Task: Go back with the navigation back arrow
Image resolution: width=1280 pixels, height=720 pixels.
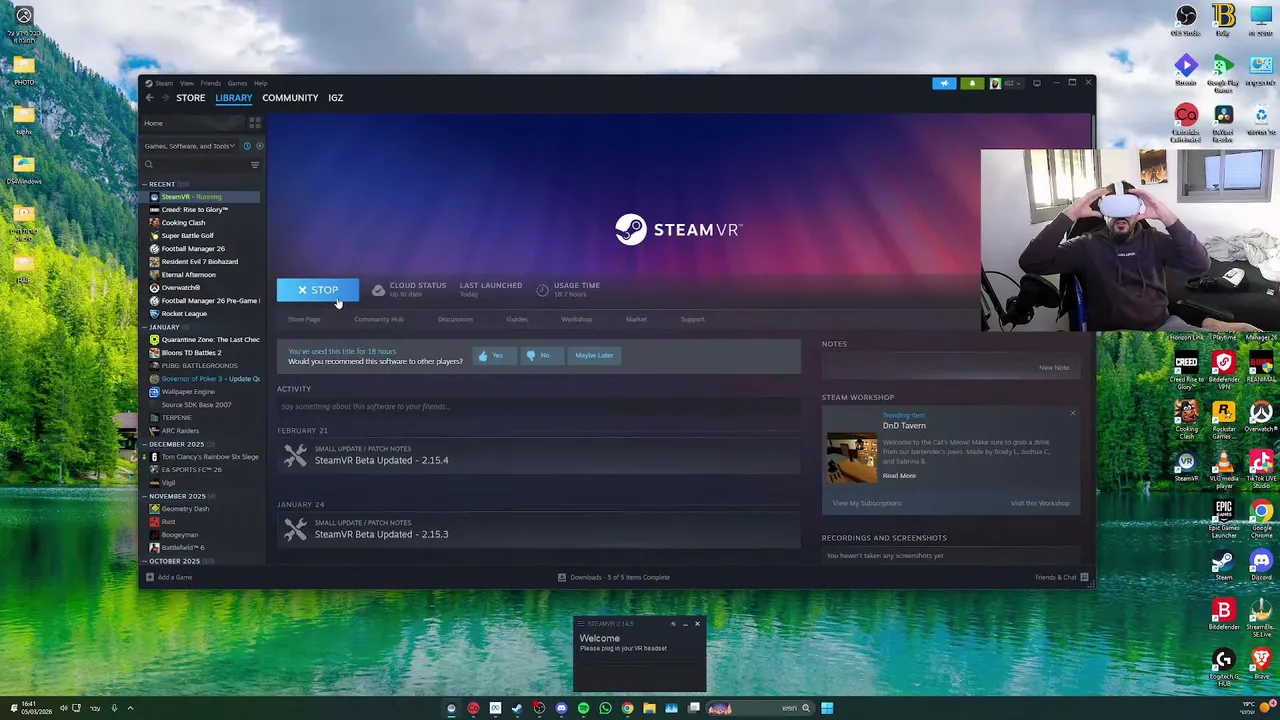Action: click(150, 98)
